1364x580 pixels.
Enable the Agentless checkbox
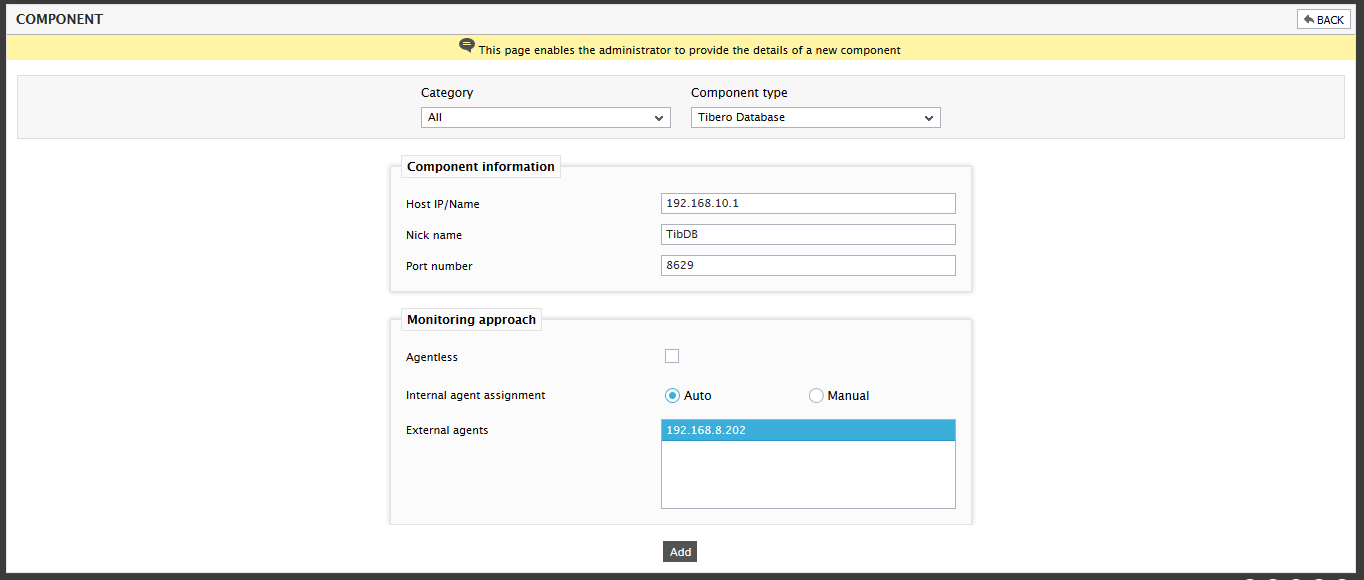tap(672, 356)
